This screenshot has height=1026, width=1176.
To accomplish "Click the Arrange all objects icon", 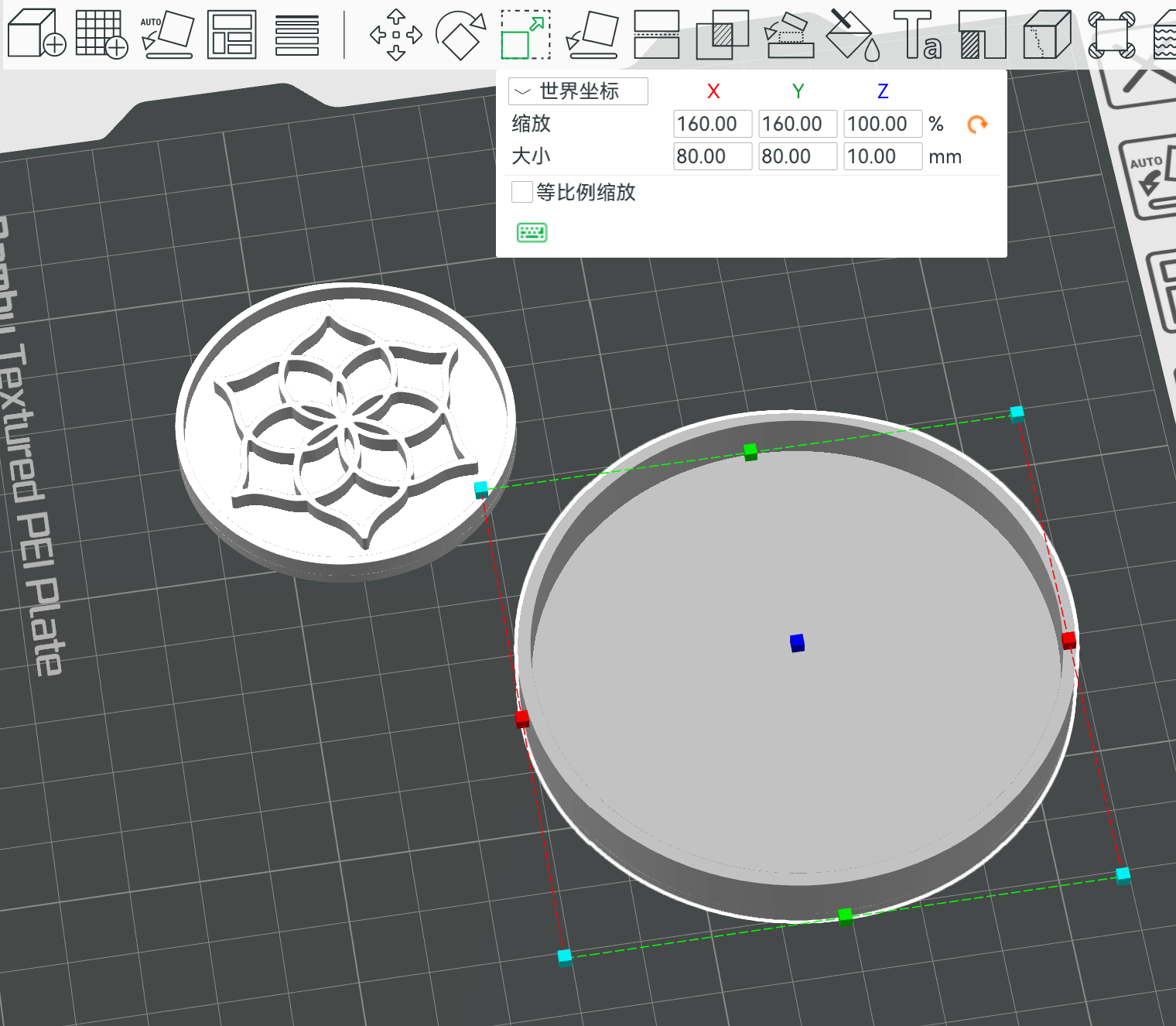I will click(x=232, y=34).
